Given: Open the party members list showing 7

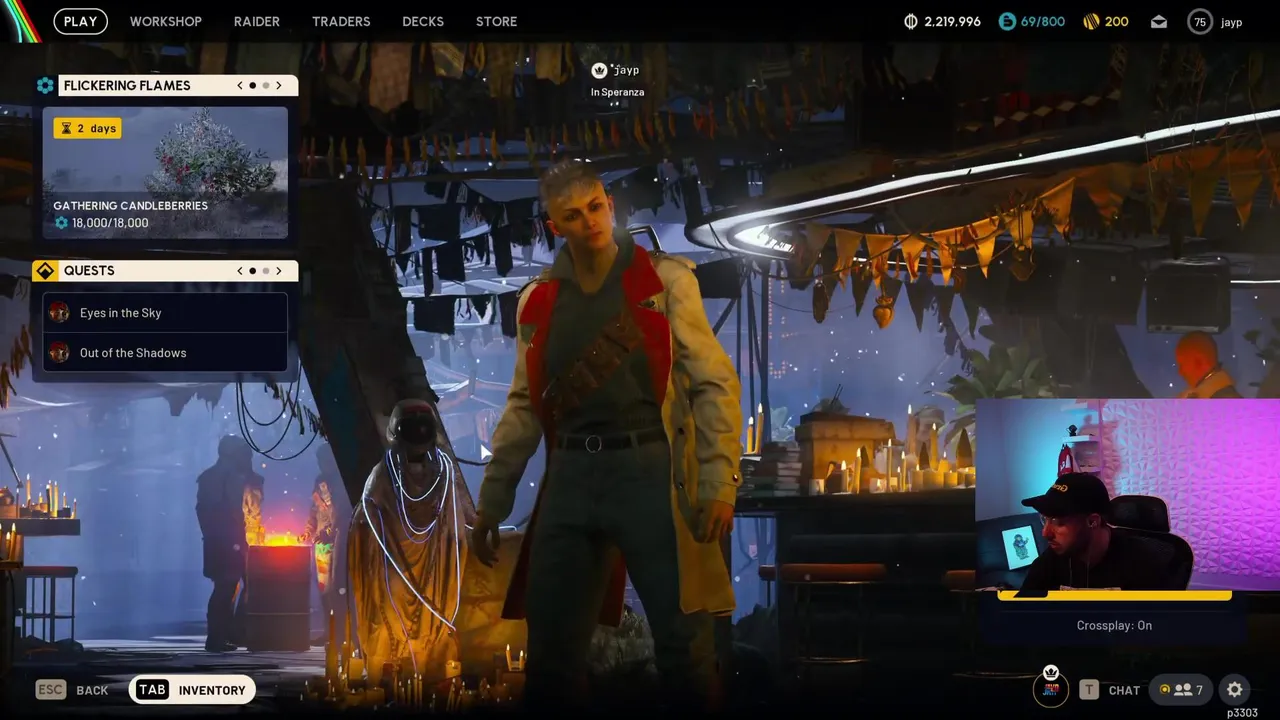Looking at the screenshot, I should tap(1181, 690).
